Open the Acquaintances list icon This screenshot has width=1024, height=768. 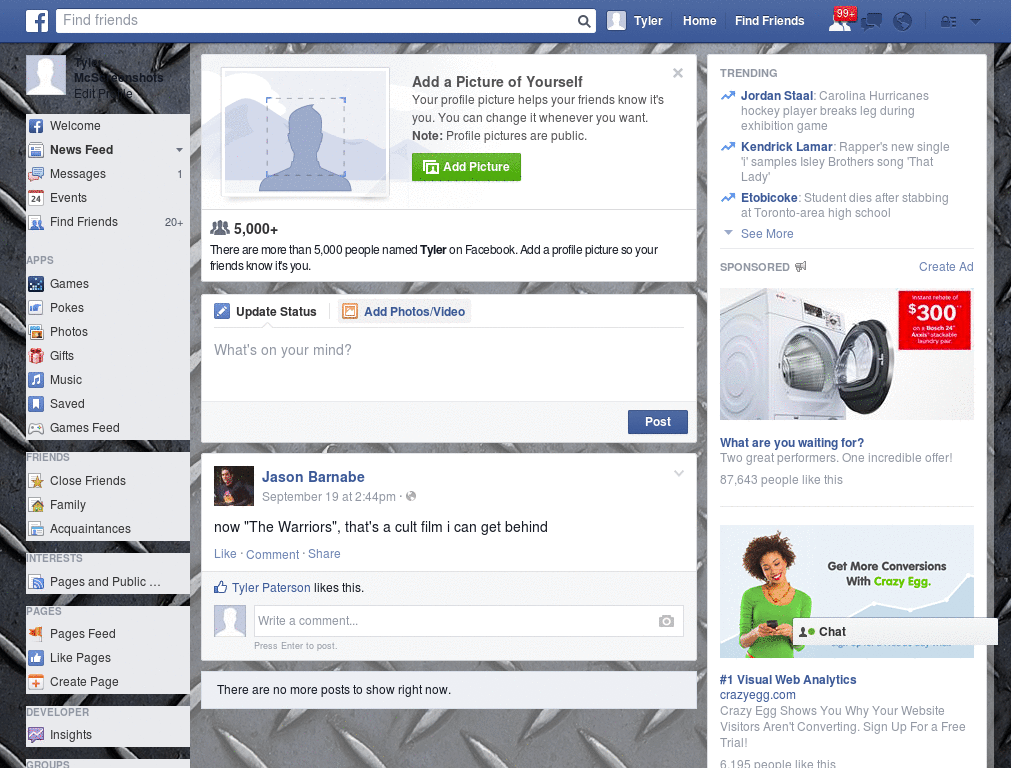point(37,529)
